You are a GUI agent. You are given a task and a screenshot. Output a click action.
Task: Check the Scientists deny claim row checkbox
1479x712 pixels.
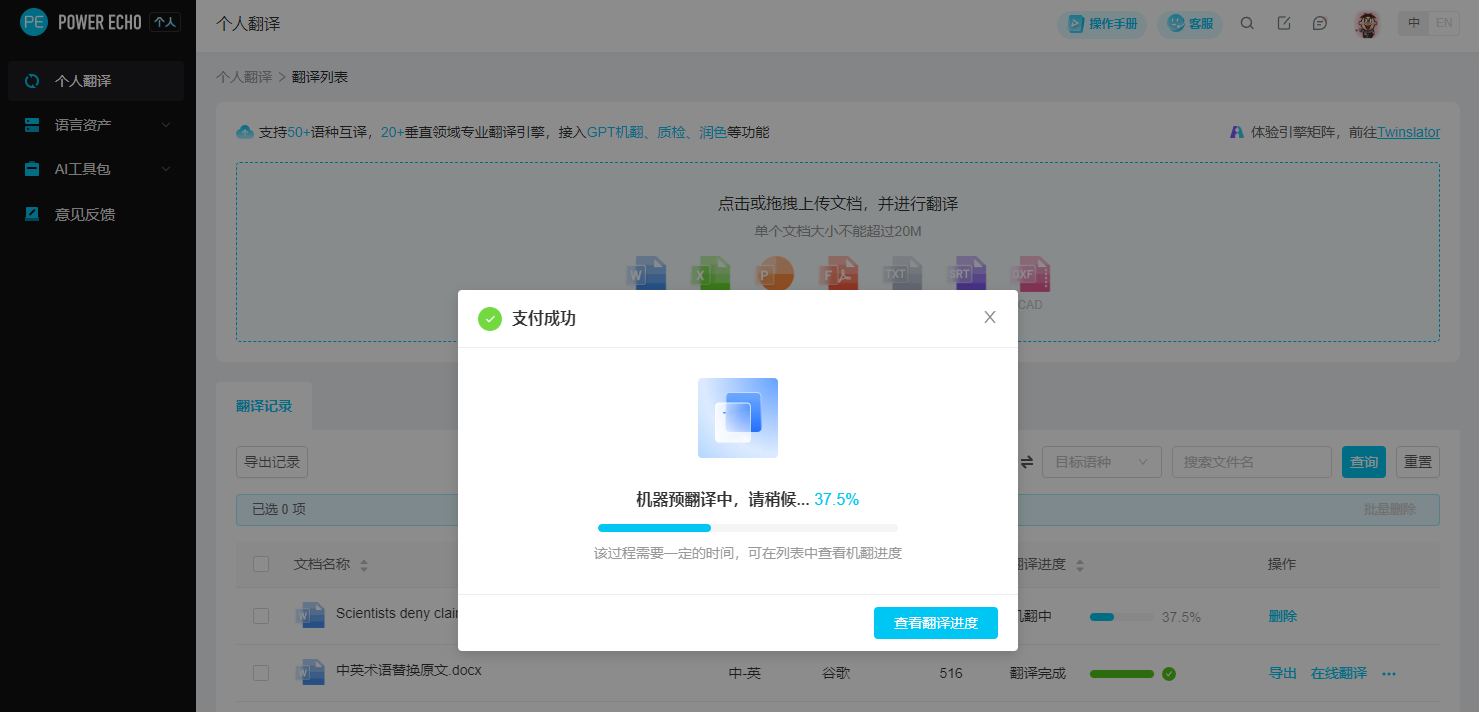[x=261, y=616]
